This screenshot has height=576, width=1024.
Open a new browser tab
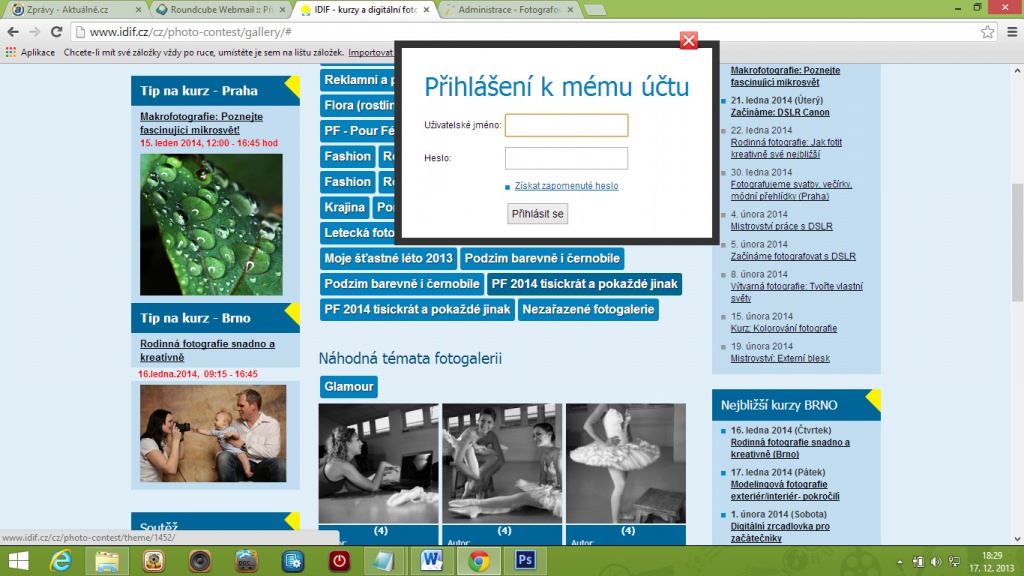[594, 10]
